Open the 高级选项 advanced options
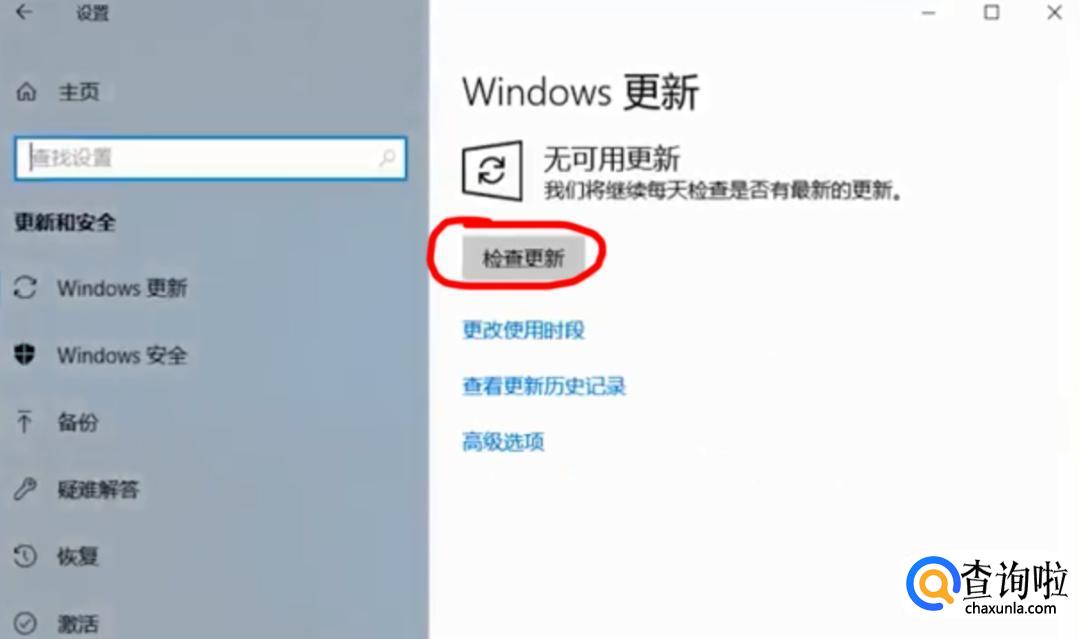The width and height of the screenshot is (1080, 639). (x=503, y=441)
